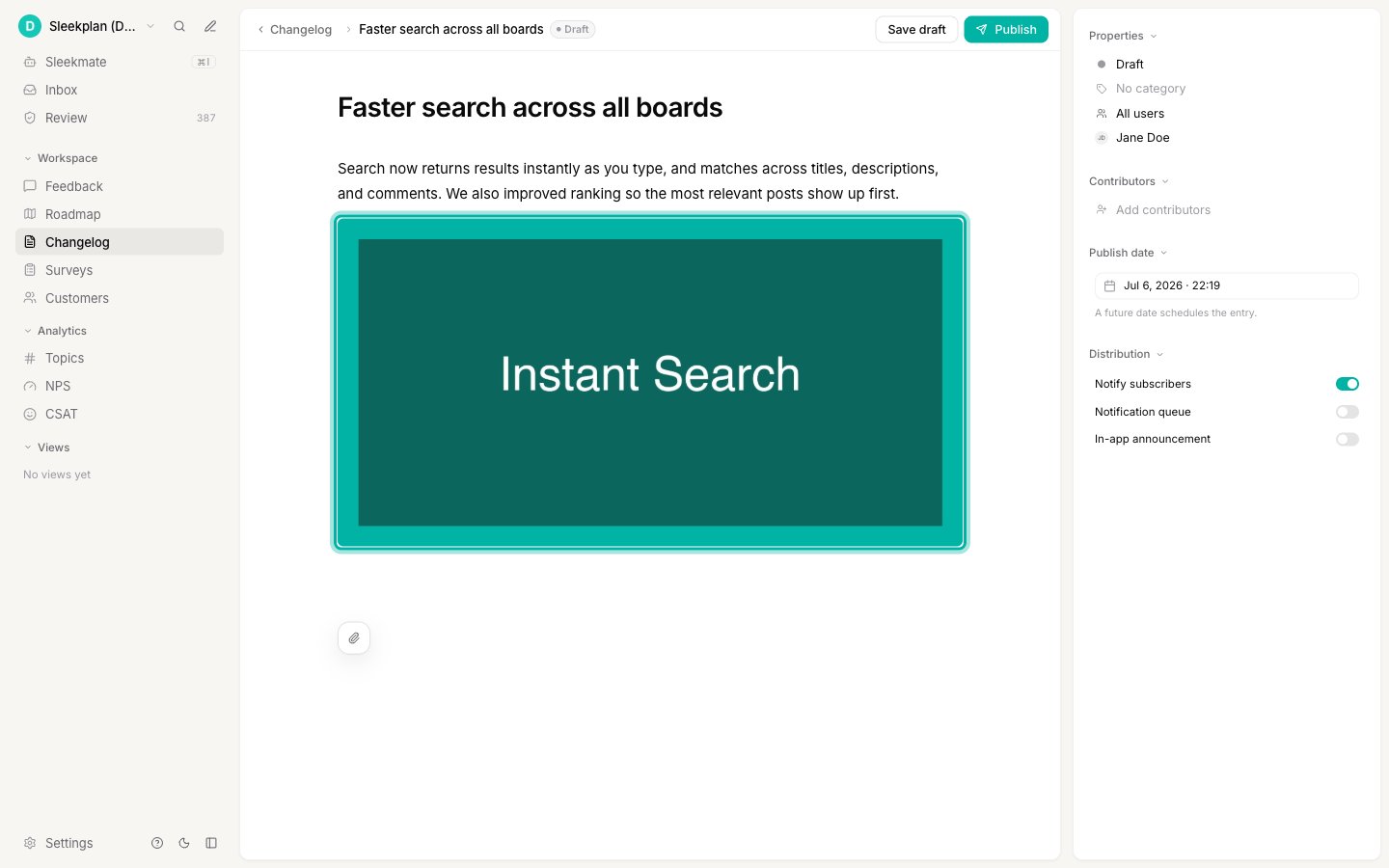Collapse the Workspace sidebar section
Viewport: 1389px width, 868px height.
coord(61,158)
